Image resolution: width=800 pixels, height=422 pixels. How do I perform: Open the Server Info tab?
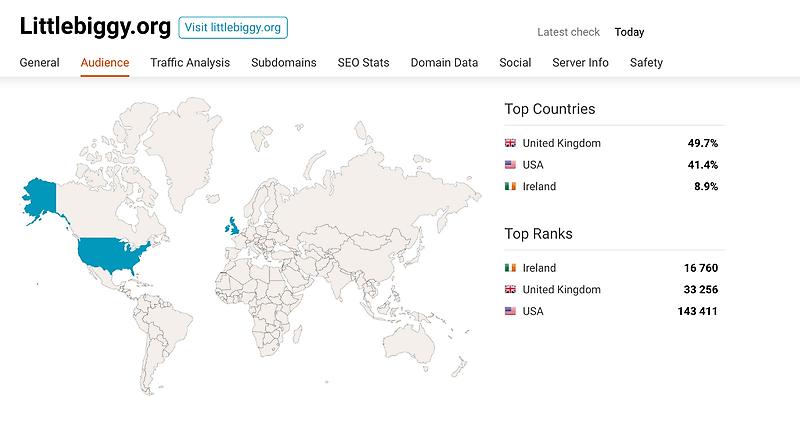point(580,62)
